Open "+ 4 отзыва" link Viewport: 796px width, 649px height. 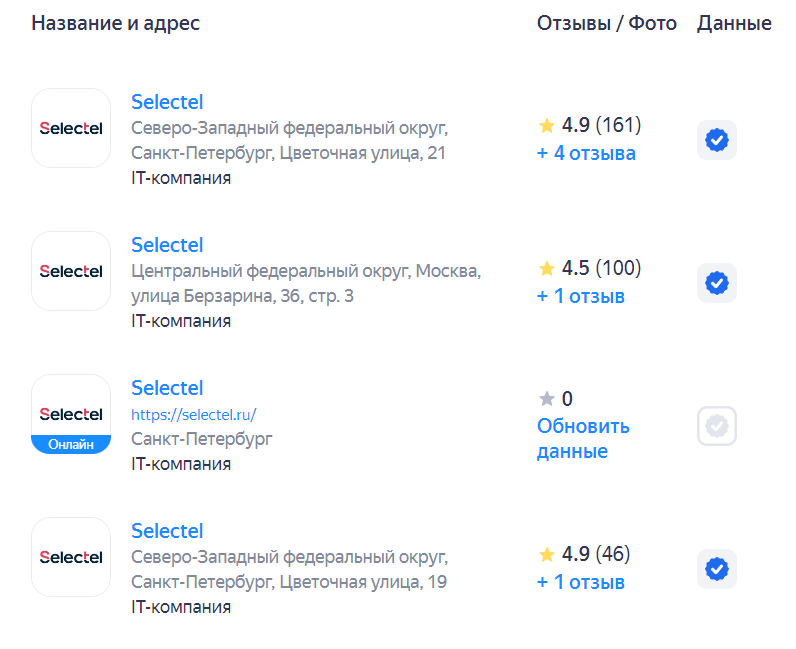(586, 153)
